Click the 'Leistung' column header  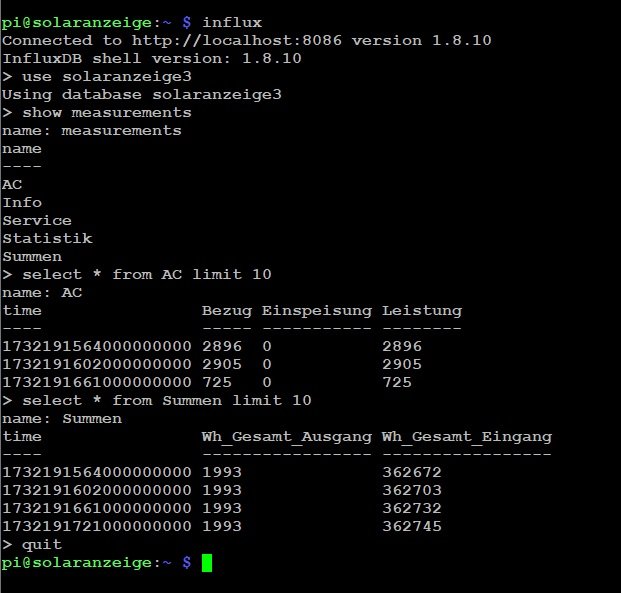(422, 311)
